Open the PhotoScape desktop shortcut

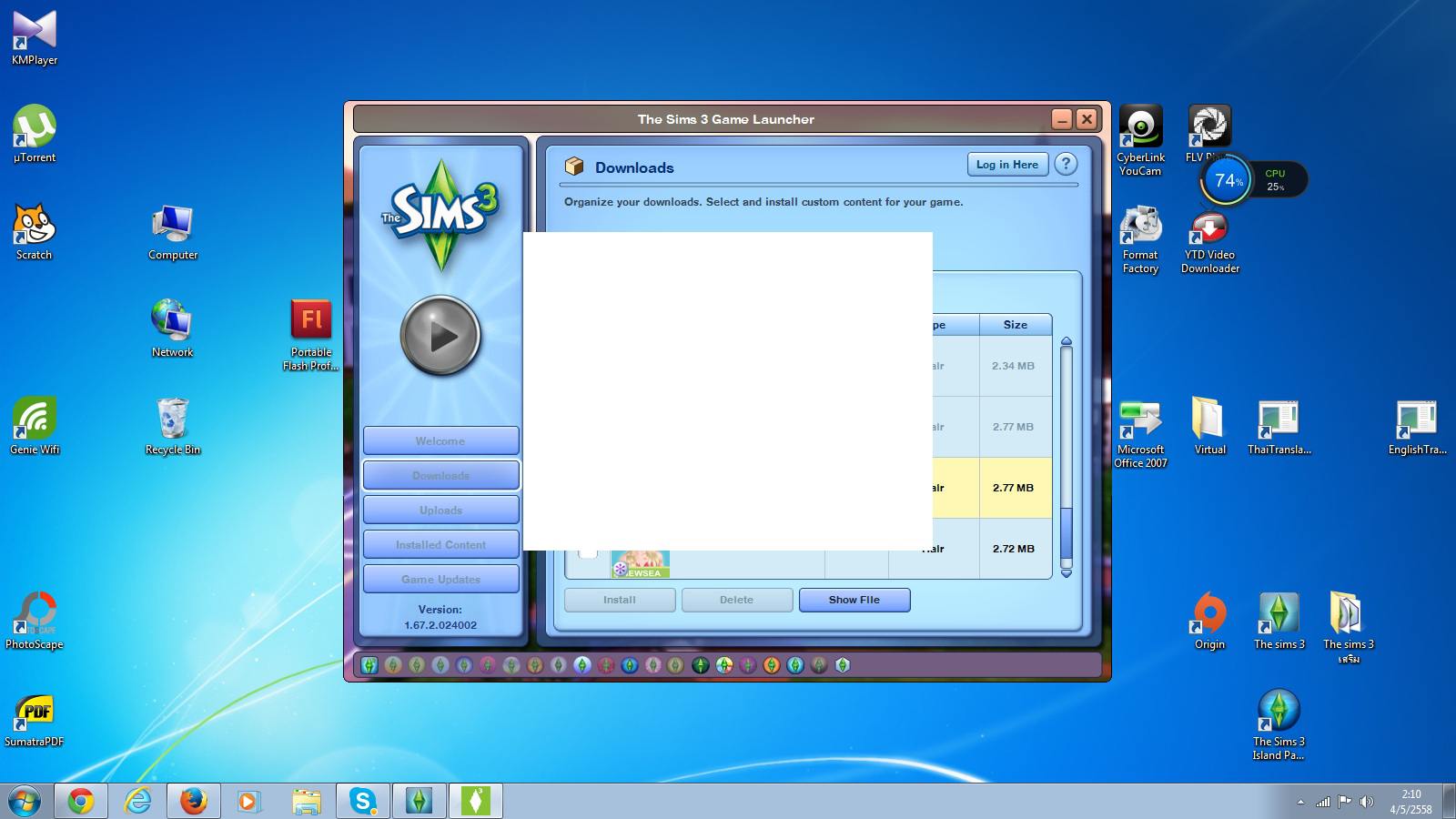pos(35,621)
